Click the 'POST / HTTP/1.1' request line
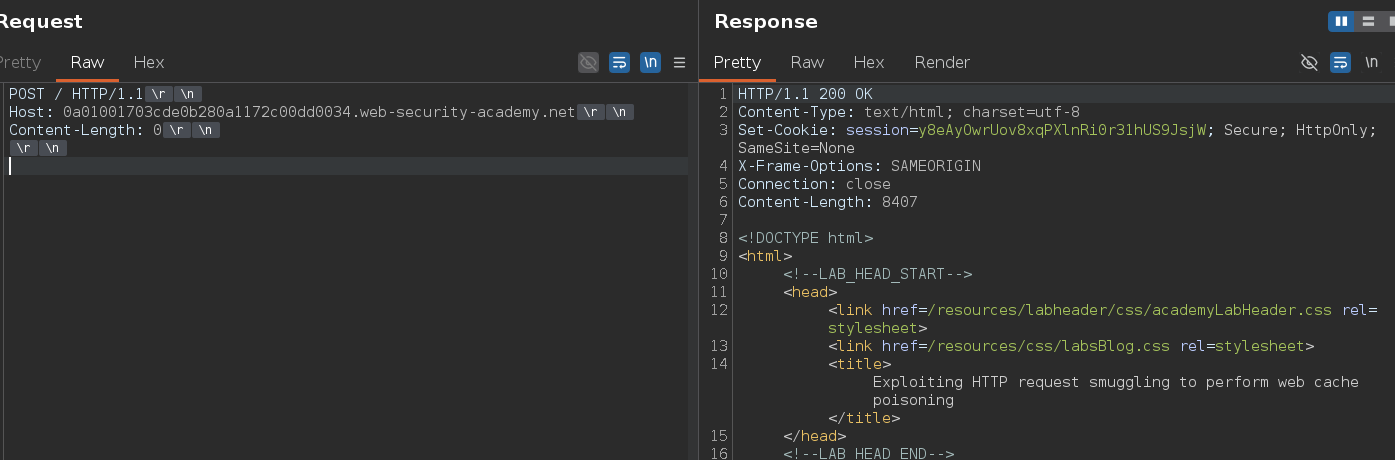This screenshot has height=460, width=1395. [x=76, y=94]
